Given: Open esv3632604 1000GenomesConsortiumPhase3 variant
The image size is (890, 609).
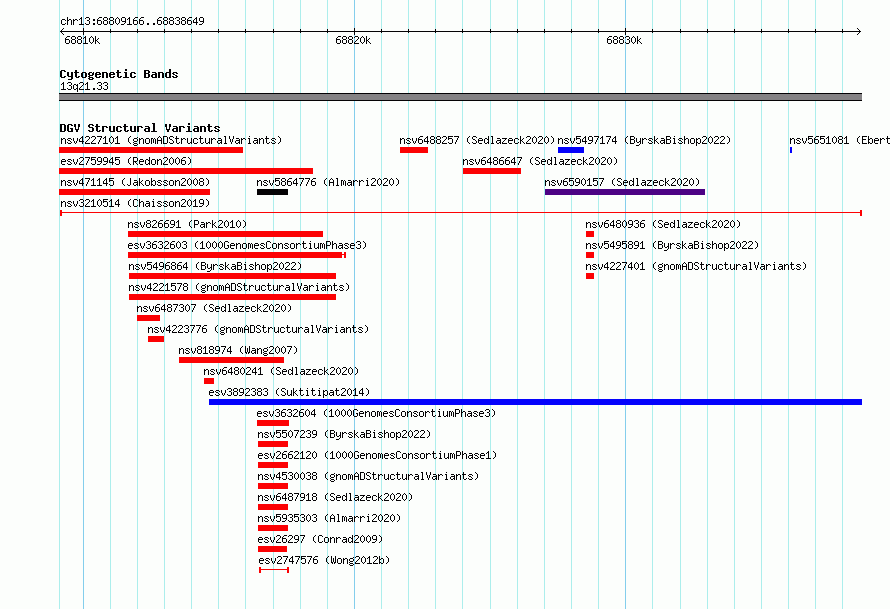Looking at the screenshot, I should (376, 413).
